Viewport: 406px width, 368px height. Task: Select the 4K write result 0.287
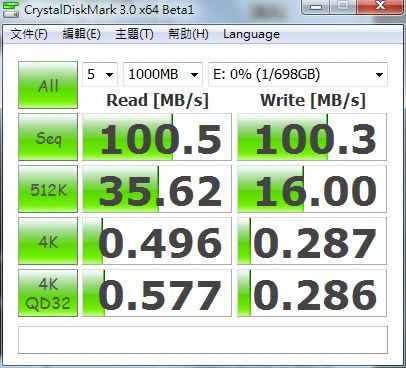(x=312, y=241)
